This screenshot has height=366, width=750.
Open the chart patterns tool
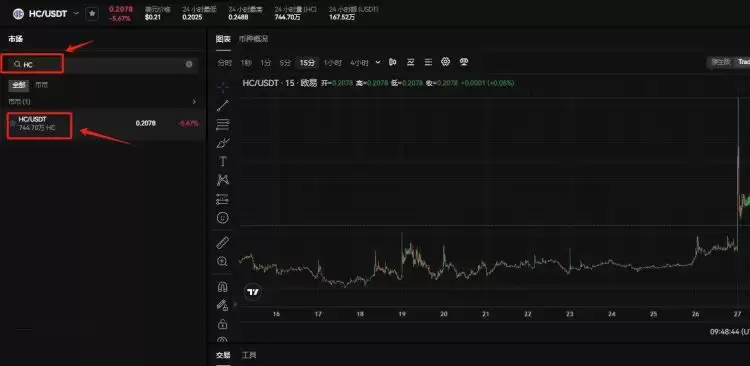point(223,180)
